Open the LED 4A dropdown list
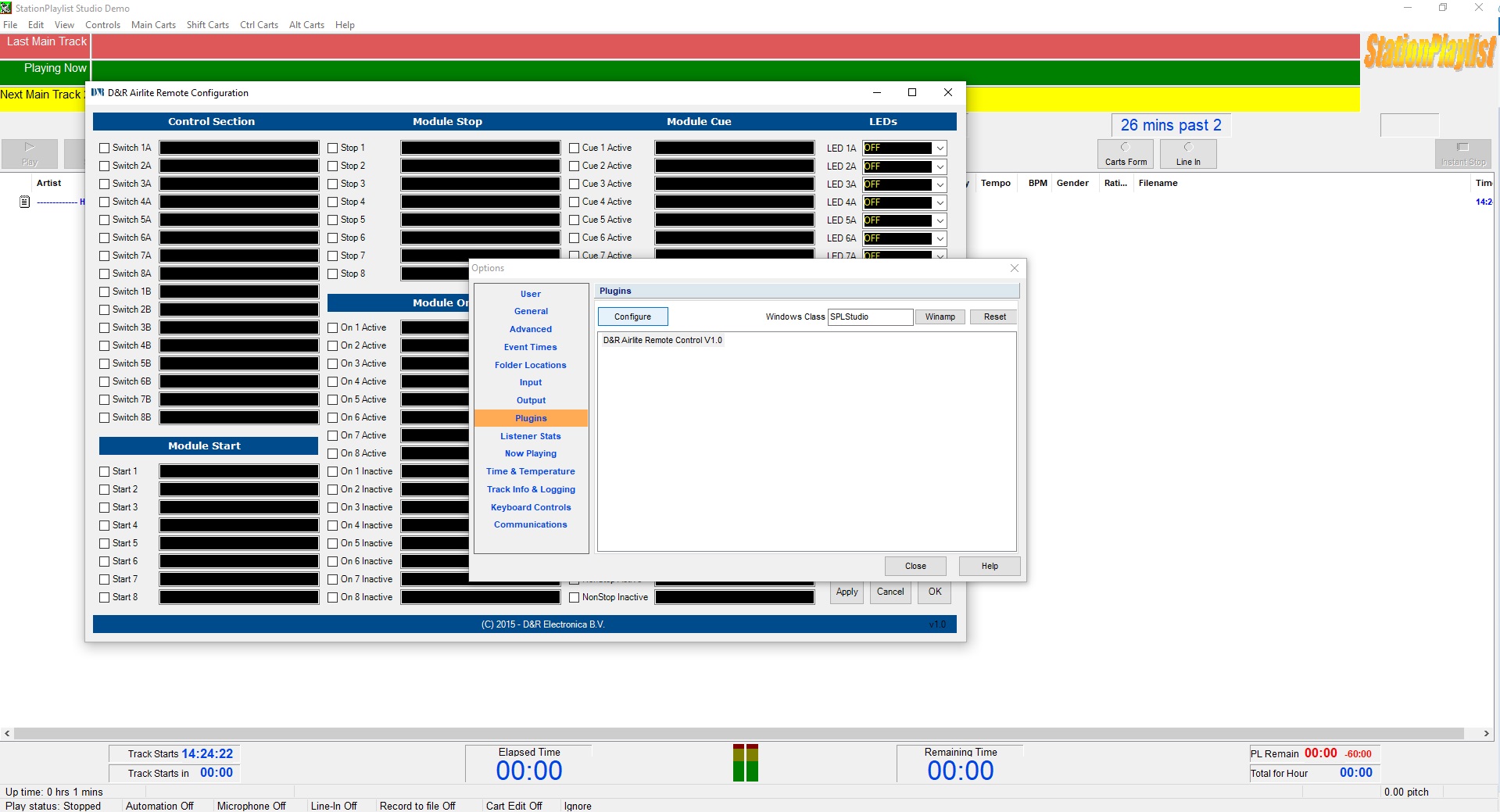The image size is (1500, 812). click(940, 202)
